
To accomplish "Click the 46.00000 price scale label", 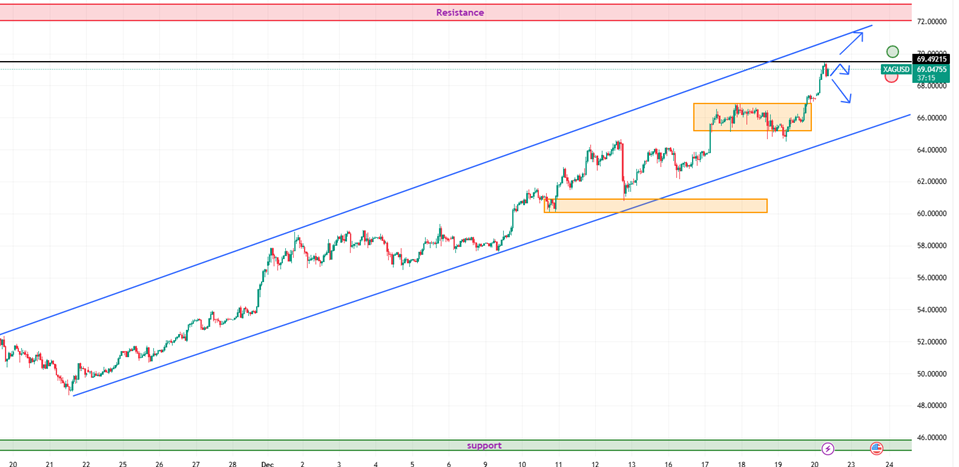I will point(932,438).
